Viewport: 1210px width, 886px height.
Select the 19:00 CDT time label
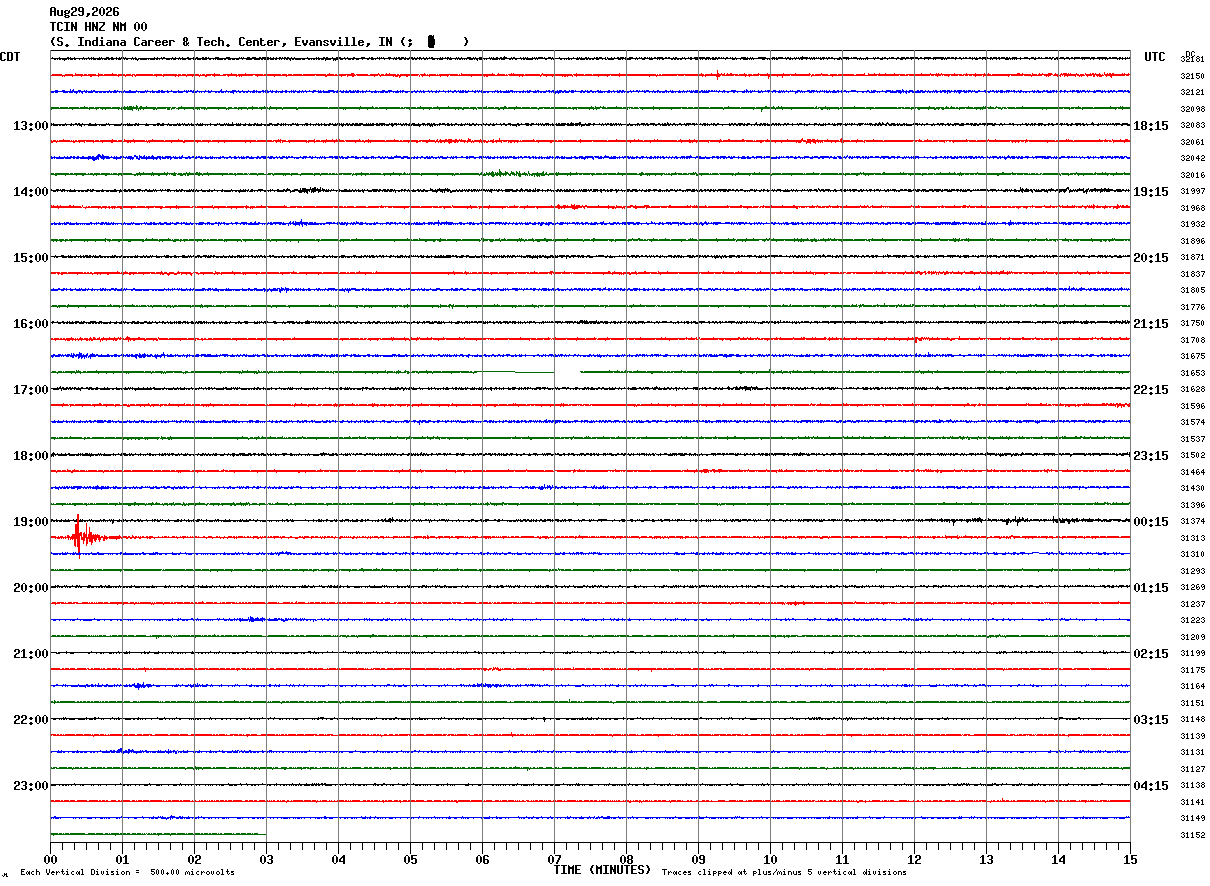[x=31, y=522]
